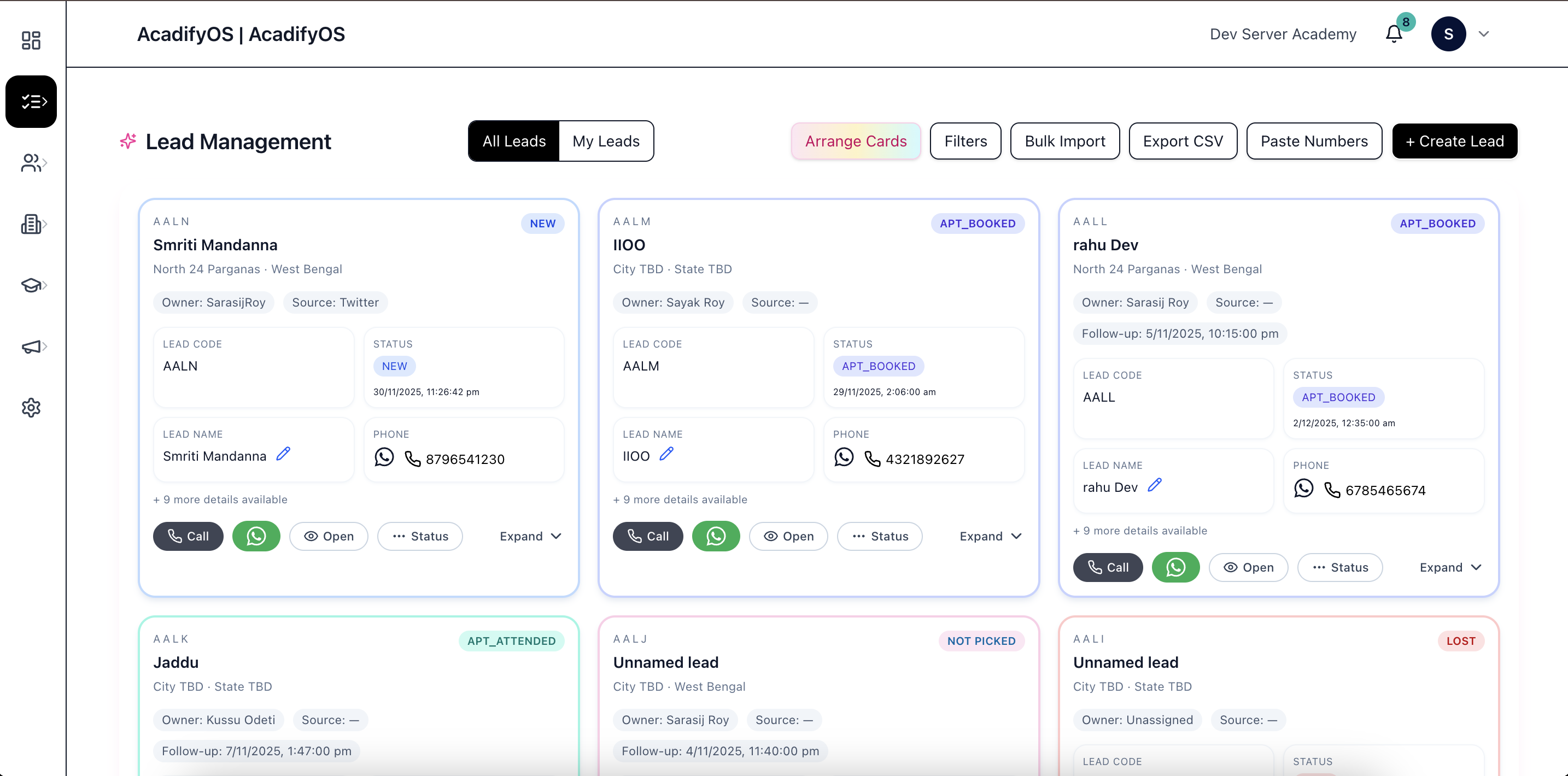Click the S profile avatar
This screenshot has width=1568, height=776.
pyautogui.click(x=1448, y=34)
